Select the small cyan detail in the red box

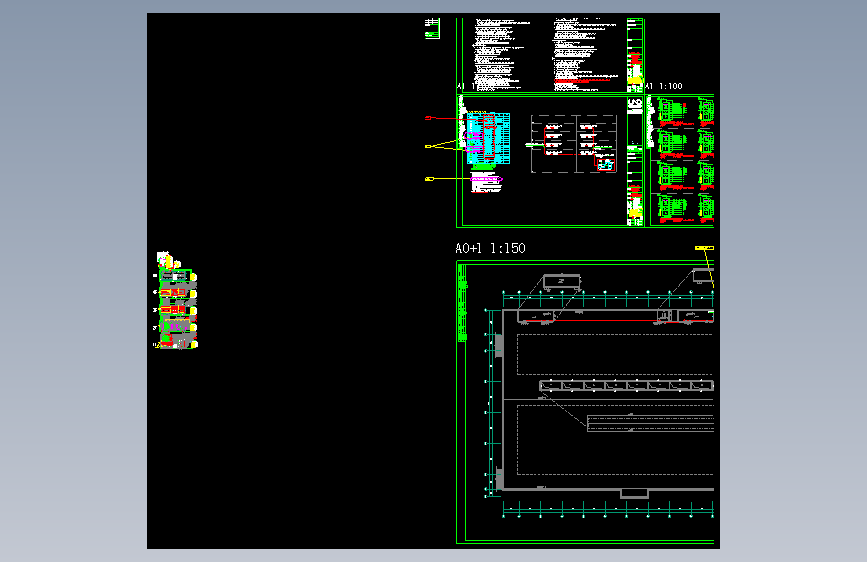click(605, 164)
